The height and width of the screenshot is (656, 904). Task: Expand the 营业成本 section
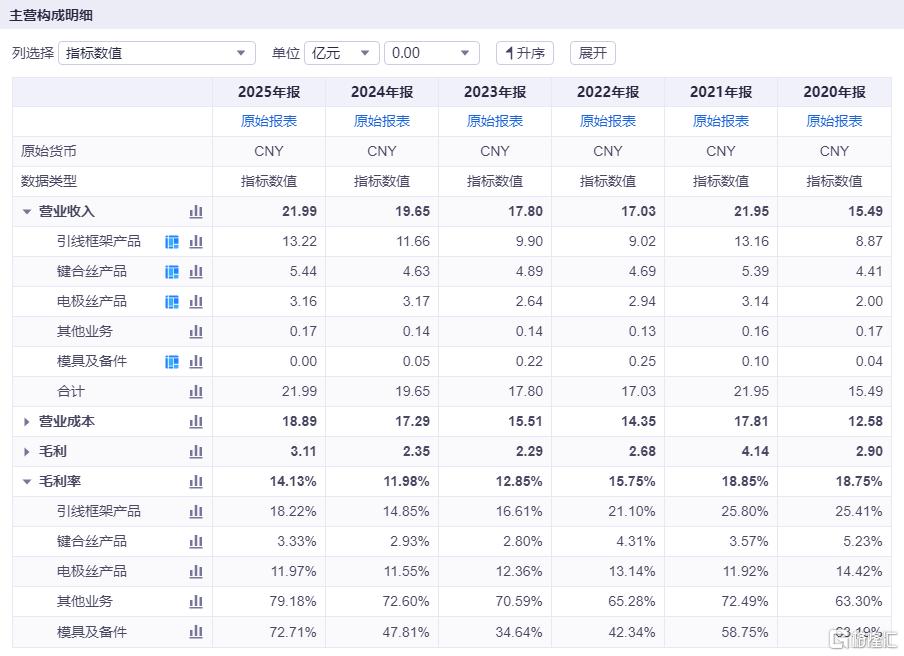click(x=27, y=422)
